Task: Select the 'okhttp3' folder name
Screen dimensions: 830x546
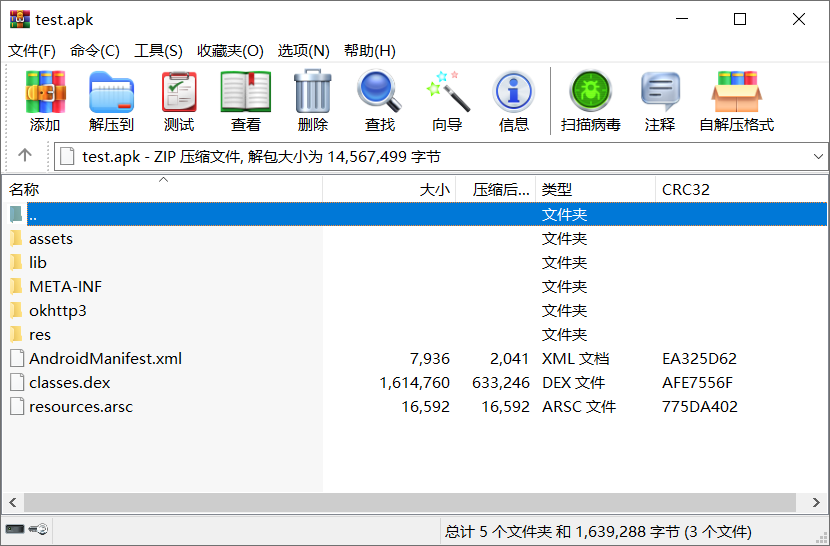Action: point(58,311)
